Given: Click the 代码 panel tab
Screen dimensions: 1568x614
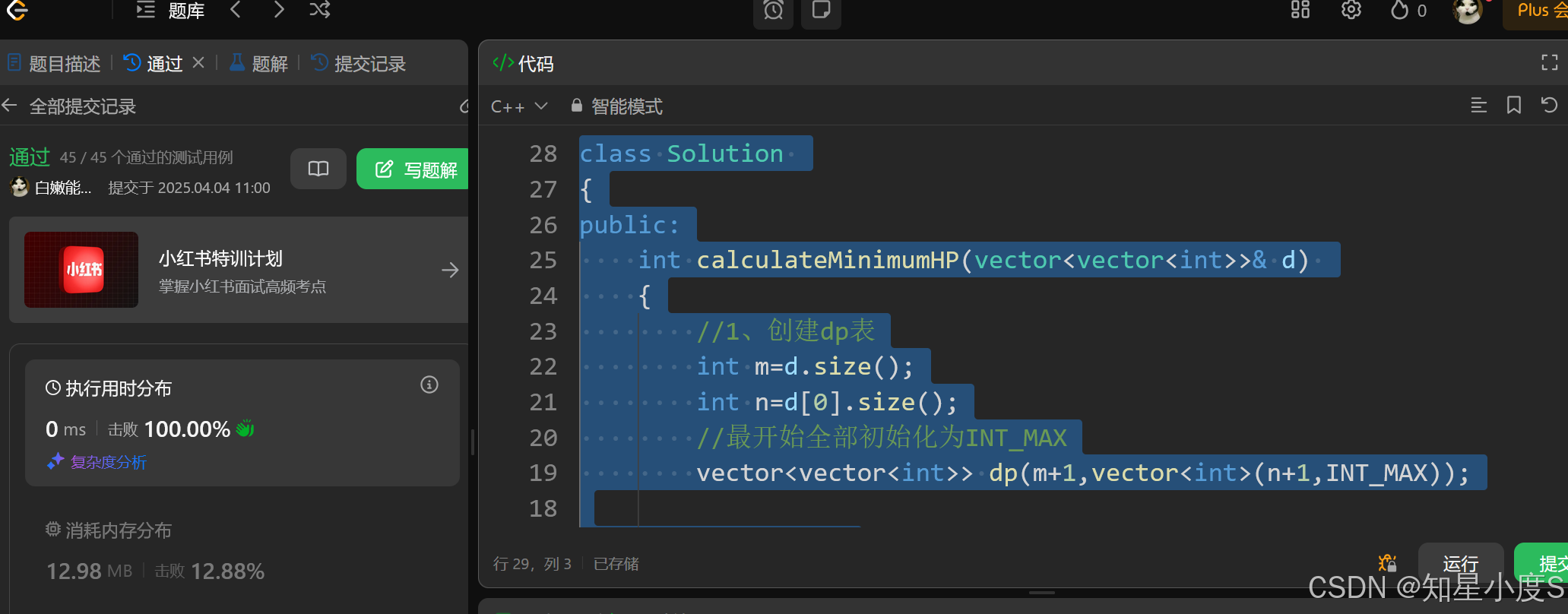Looking at the screenshot, I should click(x=523, y=64).
